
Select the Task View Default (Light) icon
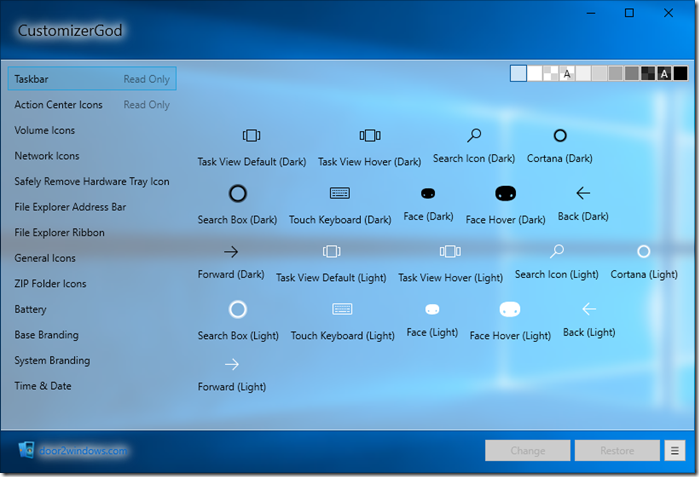point(331,251)
